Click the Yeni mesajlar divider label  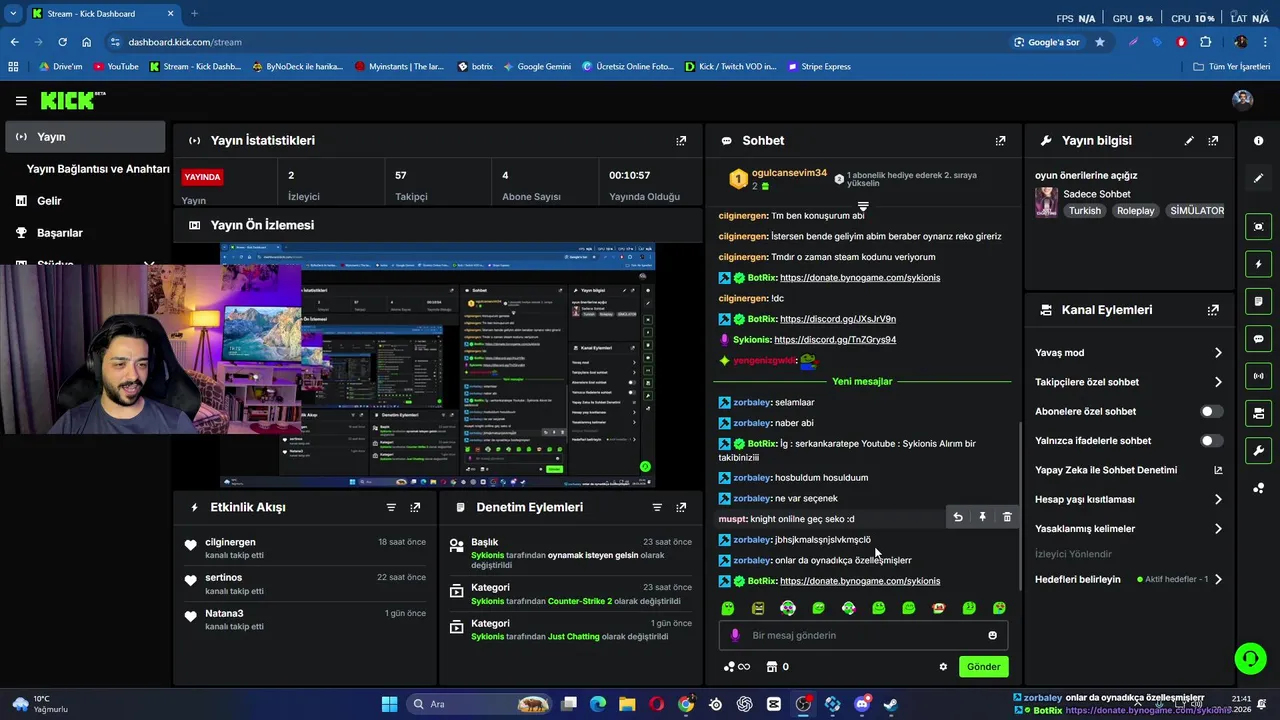pyautogui.click(x=862, y=381)
